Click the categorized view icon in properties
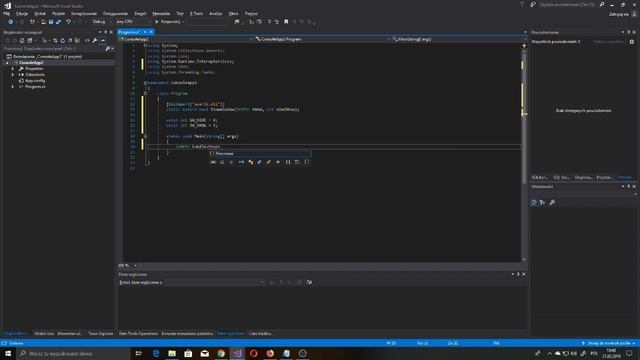640x360 pixels. point(534,202)
